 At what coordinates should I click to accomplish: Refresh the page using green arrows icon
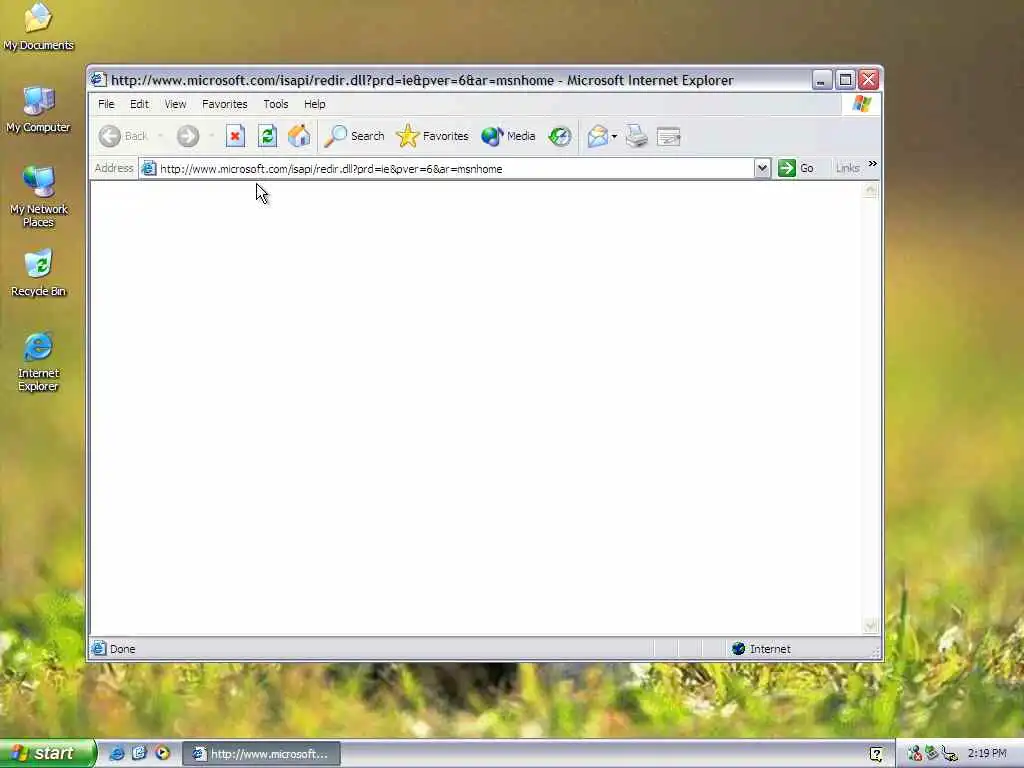pyautogui.click(x=267, y=136)
